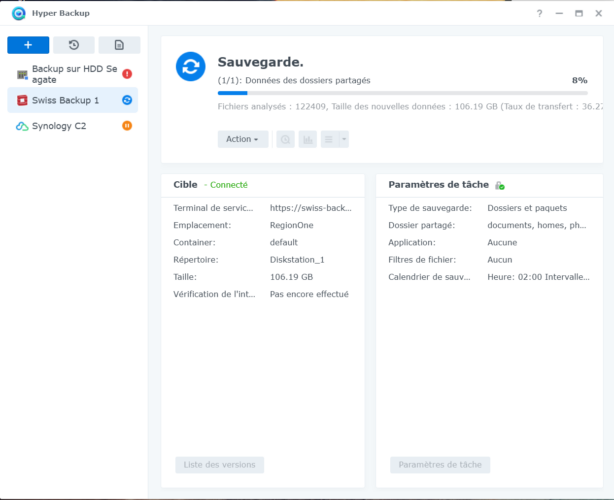
Task: Click the Heure: 02:00 Intervalle schedule value
Action: [x=538, y=277]
